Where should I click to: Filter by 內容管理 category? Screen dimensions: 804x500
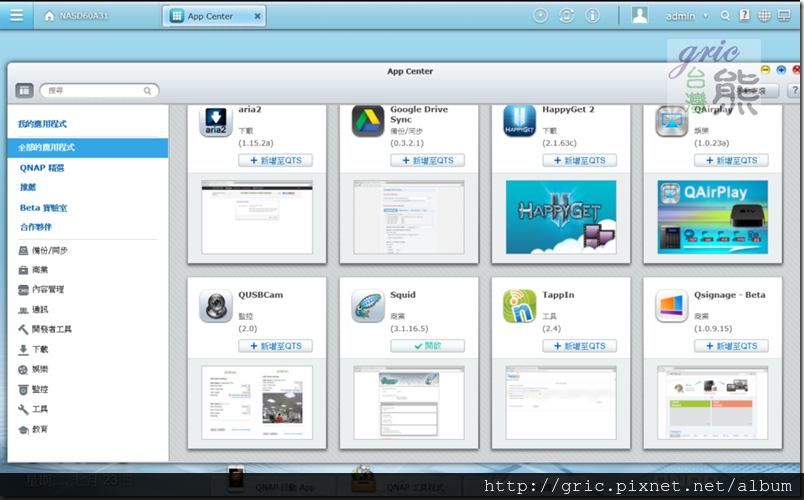[x=41, y=290]
